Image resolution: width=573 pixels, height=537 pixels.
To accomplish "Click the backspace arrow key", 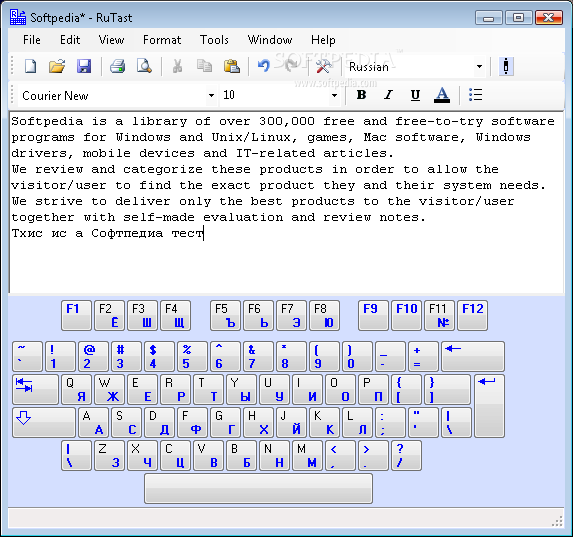I will pos(473,356).
